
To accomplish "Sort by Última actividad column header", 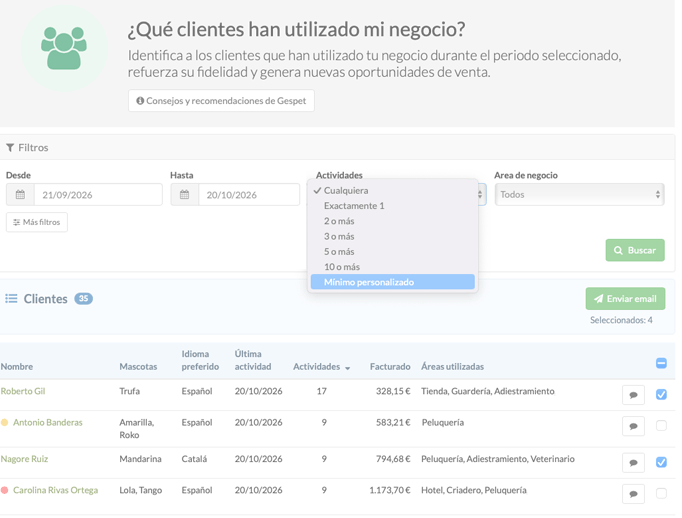I will [x=253, y=360].
